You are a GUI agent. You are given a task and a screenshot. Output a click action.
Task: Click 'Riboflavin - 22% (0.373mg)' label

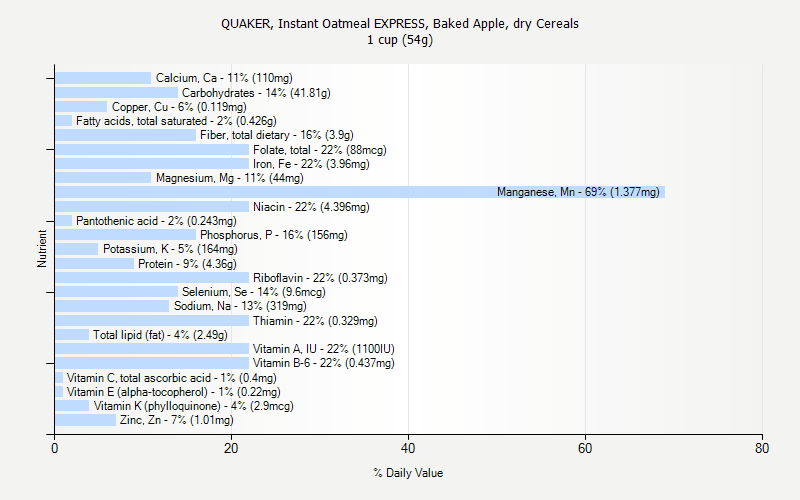320,278
